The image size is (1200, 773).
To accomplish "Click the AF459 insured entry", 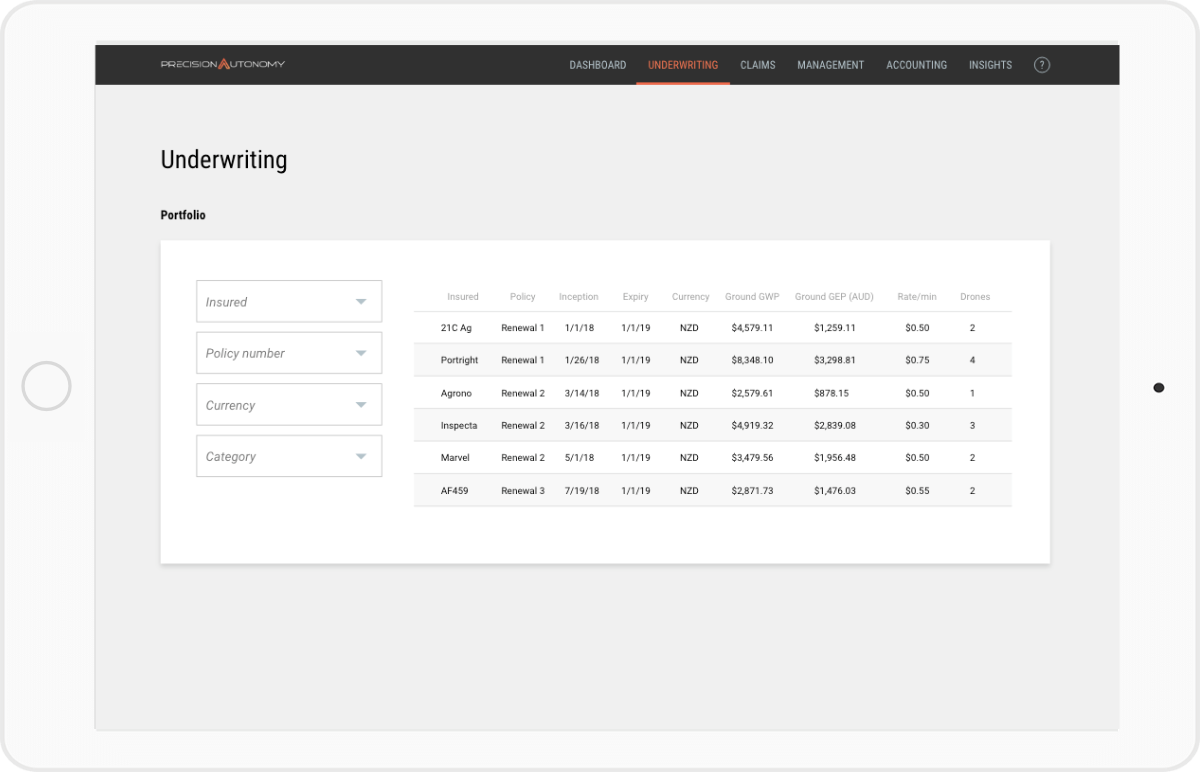I will point(455,491).
